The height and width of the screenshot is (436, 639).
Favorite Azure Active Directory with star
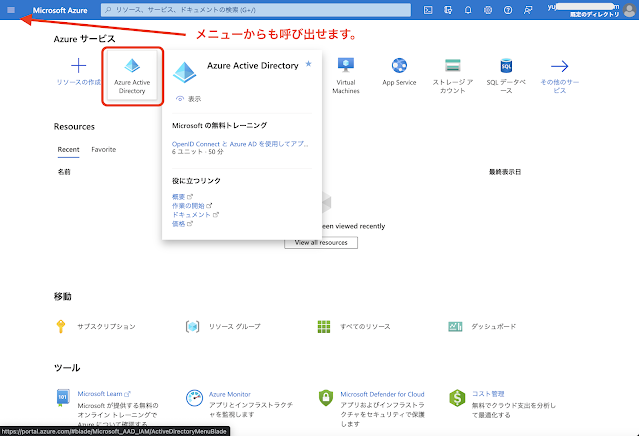pos(308,64)
